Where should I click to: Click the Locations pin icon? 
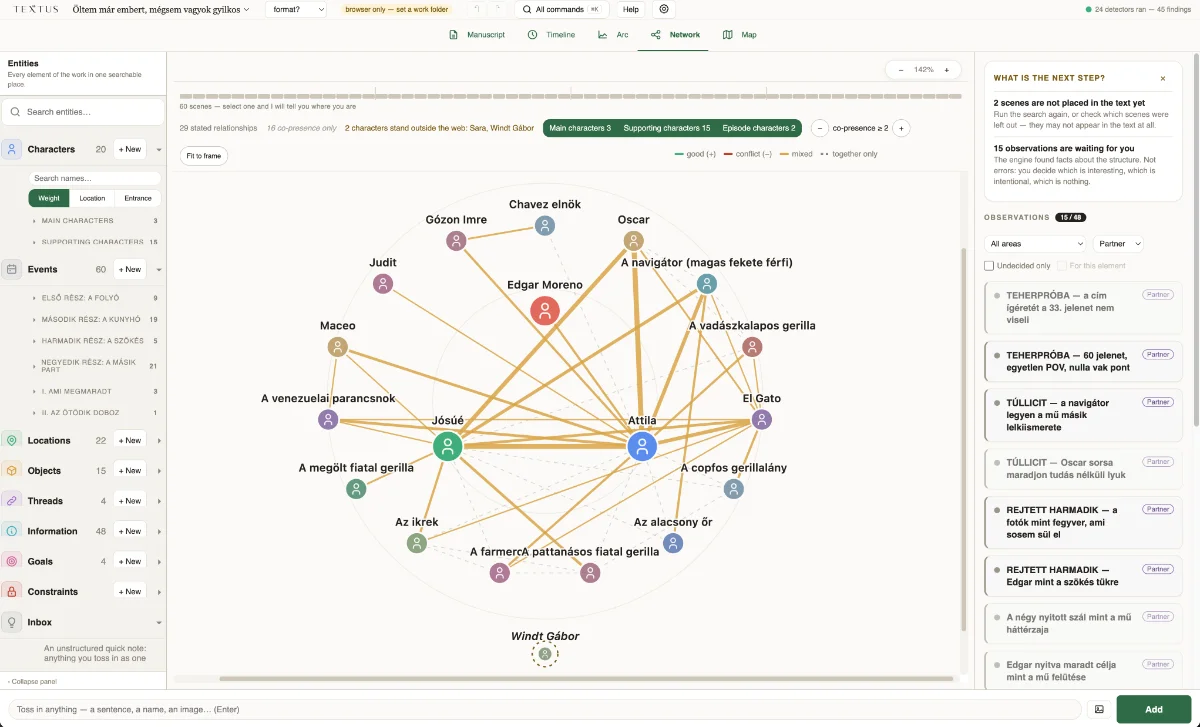point(11,440)
